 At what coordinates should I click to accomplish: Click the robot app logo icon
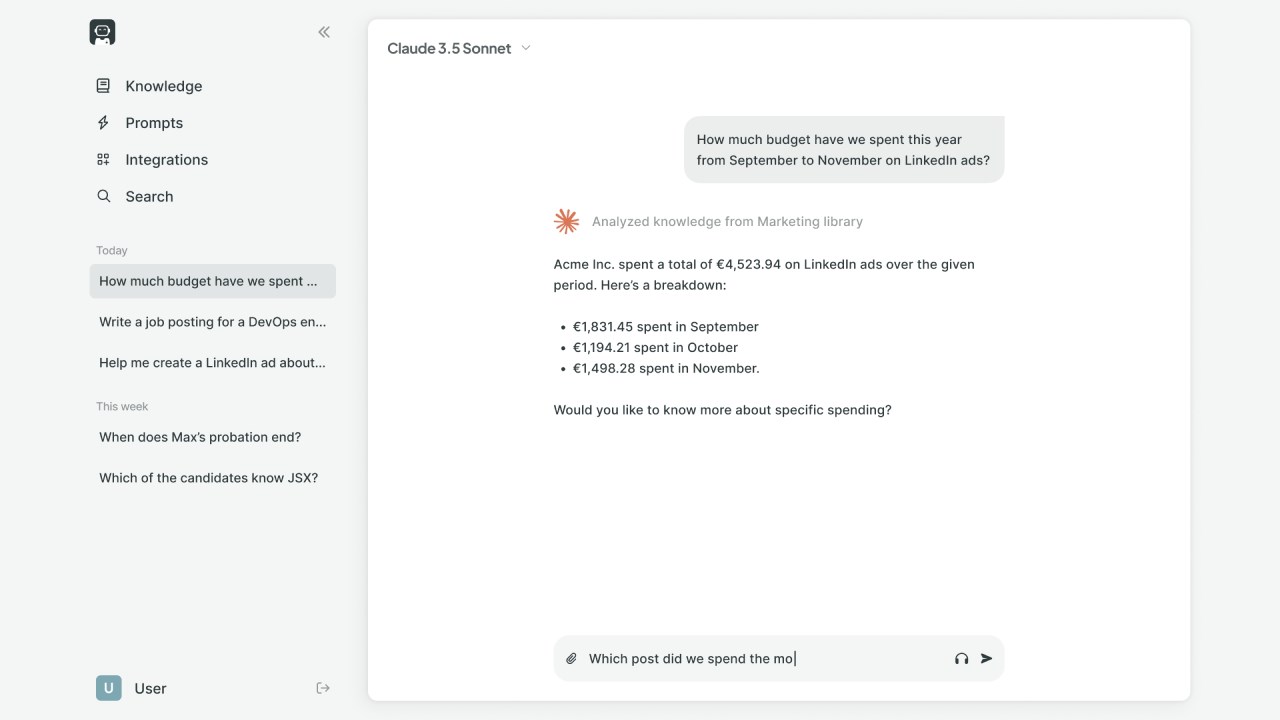click(102, 32)
